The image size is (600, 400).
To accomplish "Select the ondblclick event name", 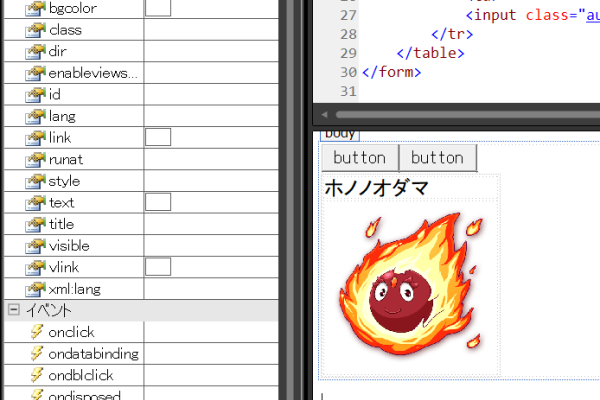I will (81, 375).
